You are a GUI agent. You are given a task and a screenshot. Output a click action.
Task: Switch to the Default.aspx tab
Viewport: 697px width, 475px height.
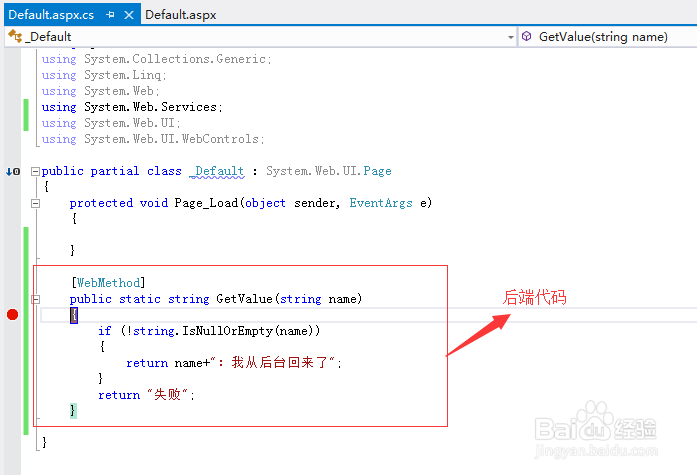pos(180,15)
